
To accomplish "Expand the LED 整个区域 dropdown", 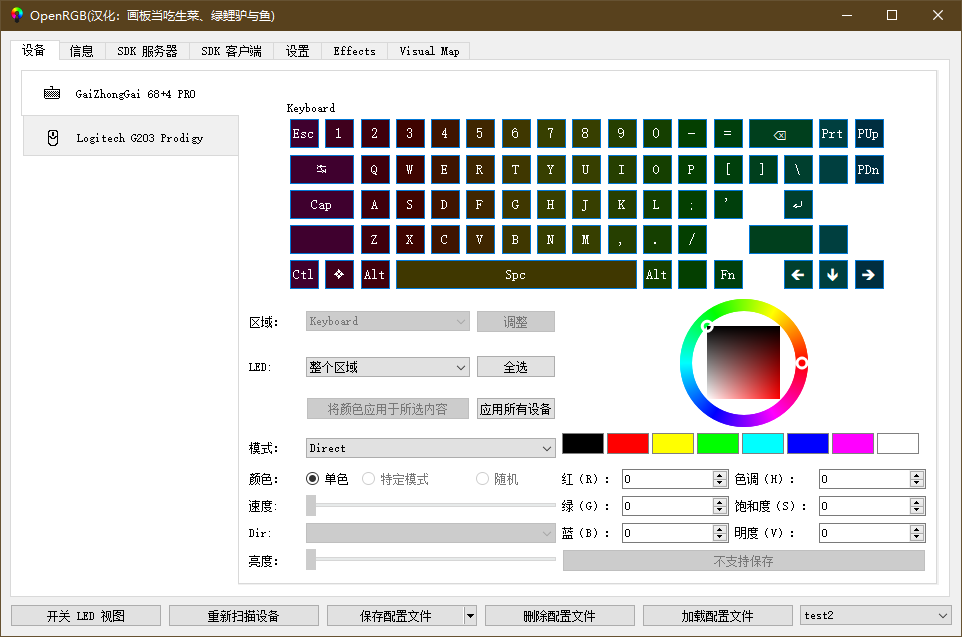I will 387,367.
